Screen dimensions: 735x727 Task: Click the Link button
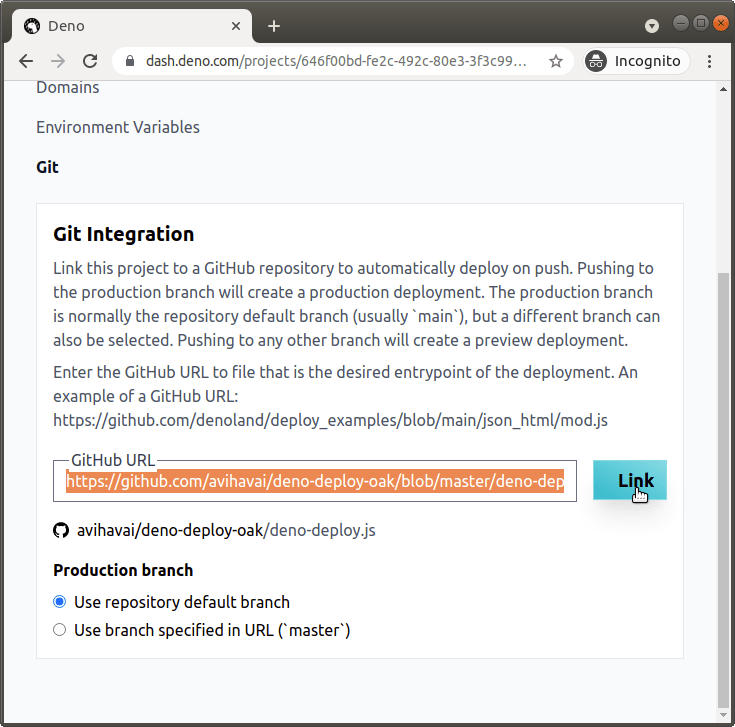(x=630, y=480)
